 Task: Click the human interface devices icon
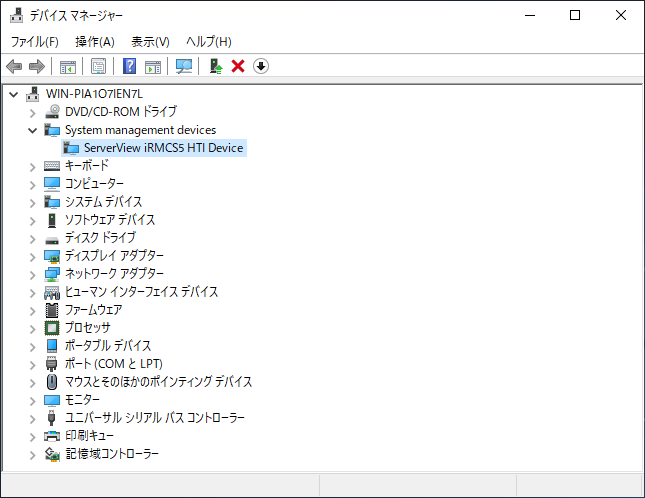52,292
